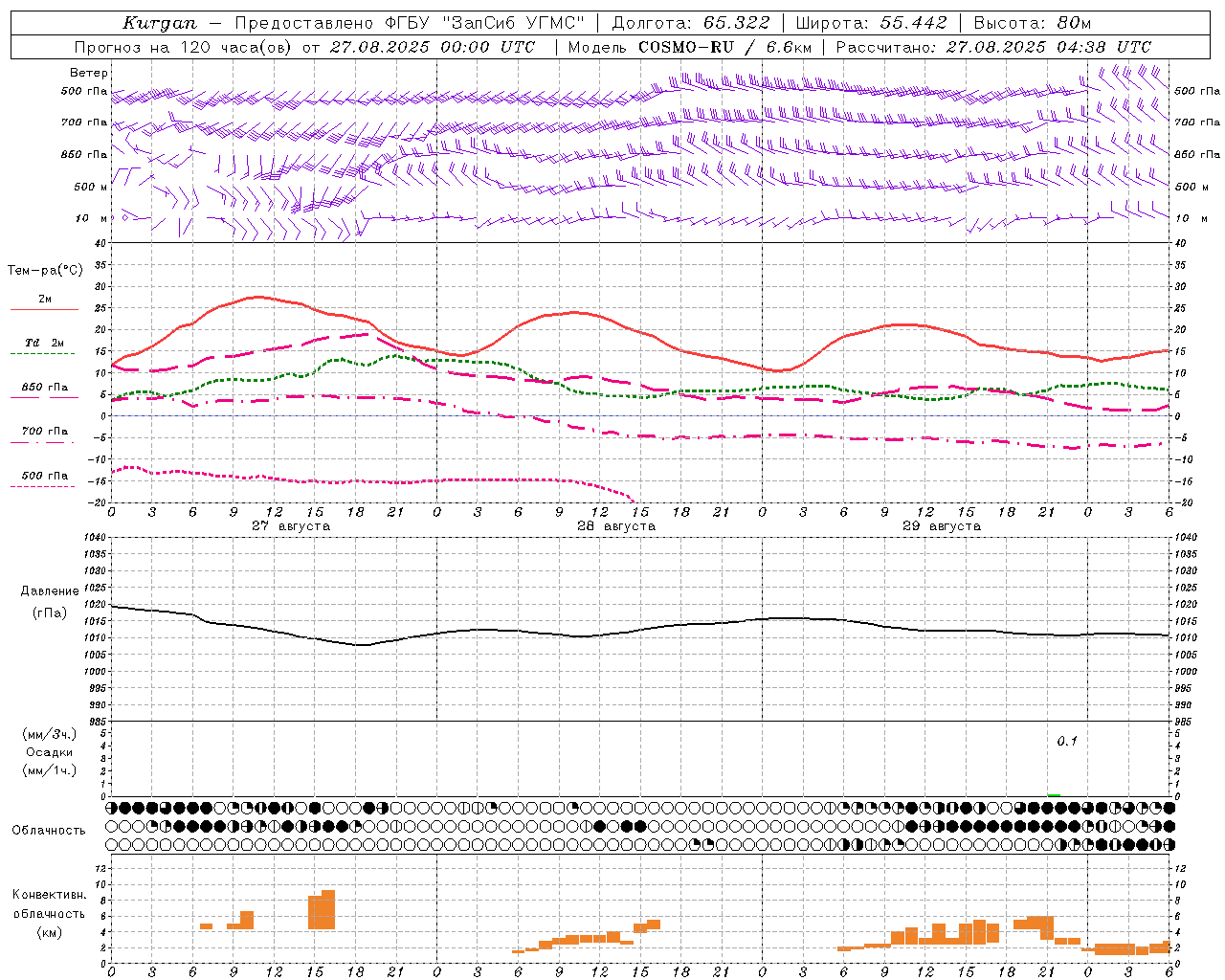Select the 500 м wind level label on the left axis
This screenshot has width=1225, height=980.
pos(91,187)
